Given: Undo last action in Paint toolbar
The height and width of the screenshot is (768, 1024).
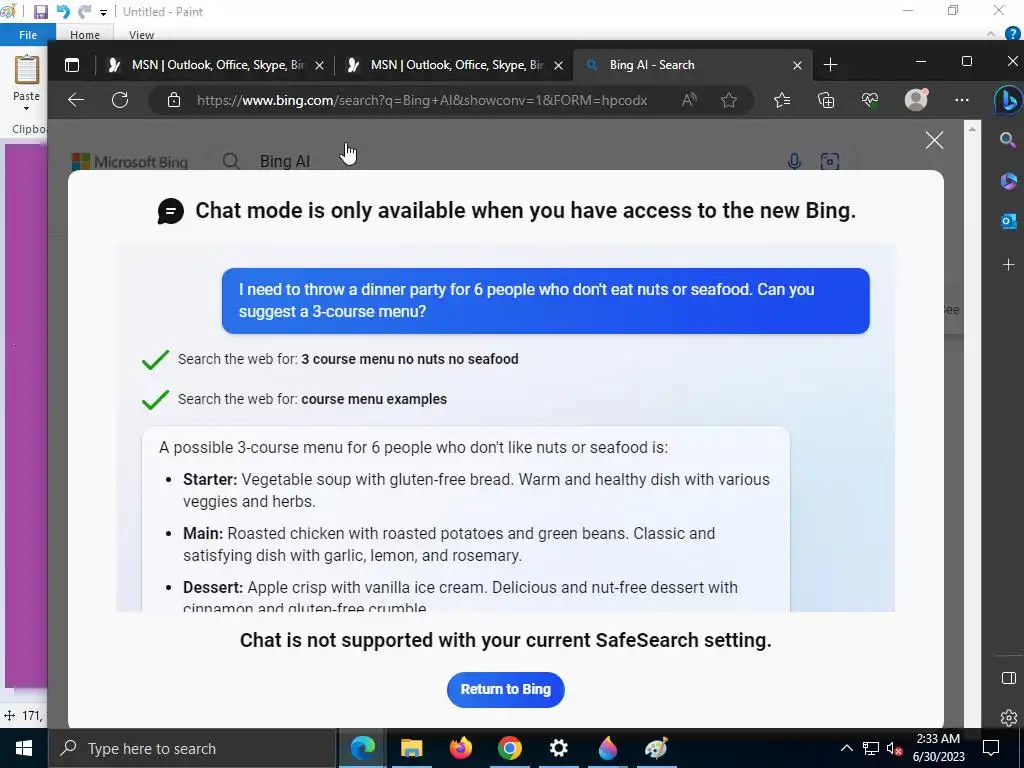Looking at the screenshot, I should [63, 12].
